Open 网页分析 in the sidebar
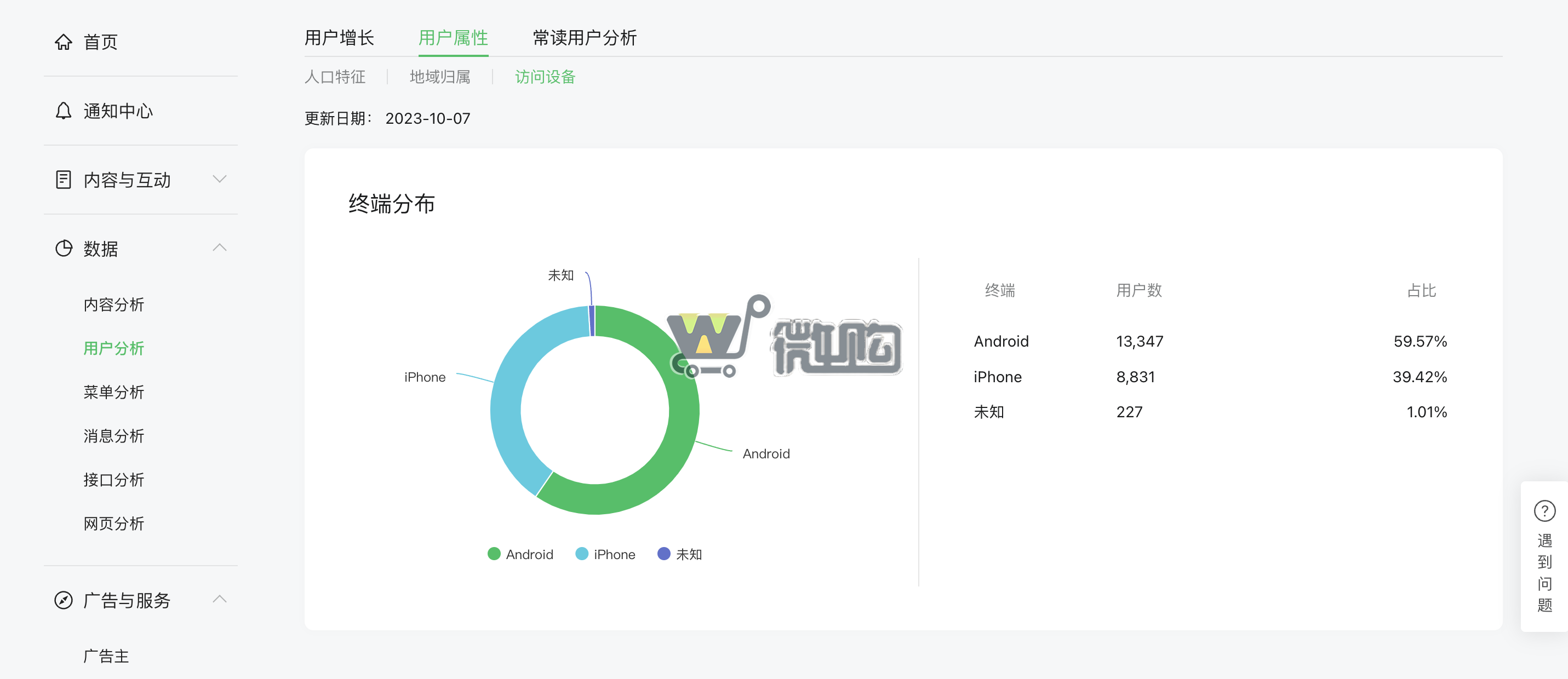This screenshot has width=1568, height=679. point(113,523)
